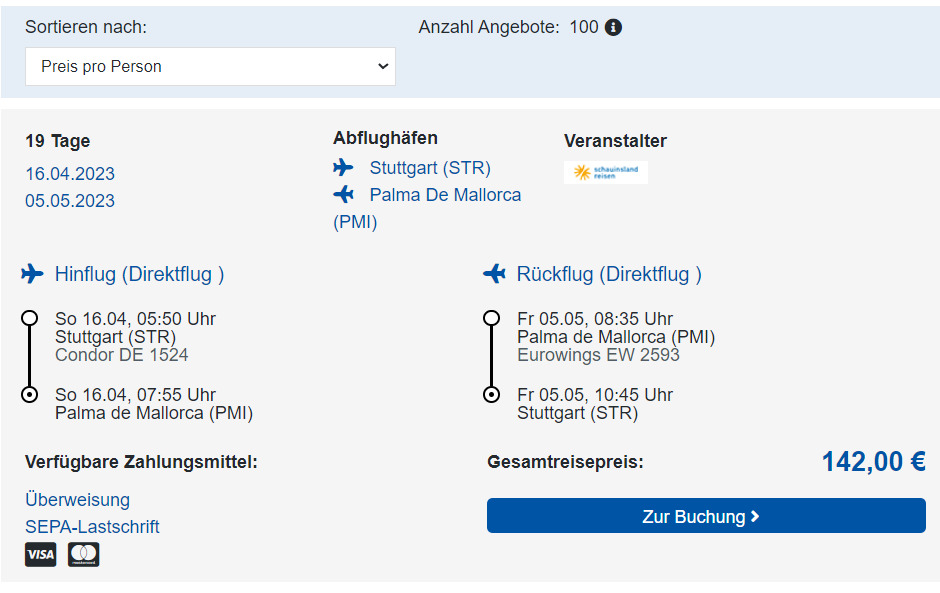Click the Rückflug (Direktflug) heading
940x593 pixels.
609,273
